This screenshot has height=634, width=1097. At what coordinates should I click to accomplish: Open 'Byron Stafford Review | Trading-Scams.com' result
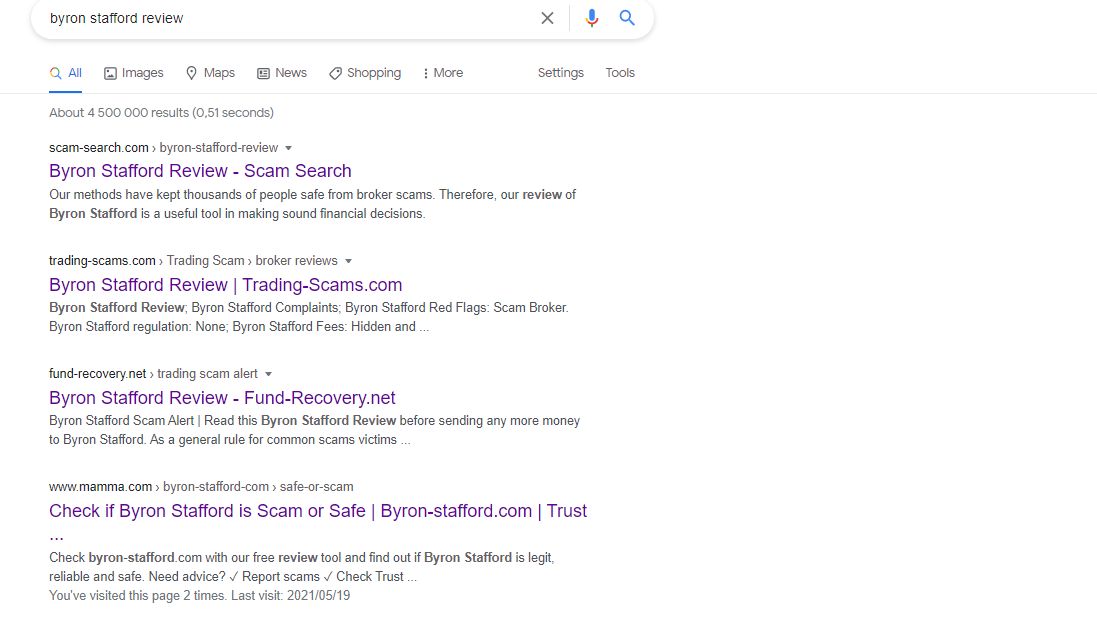coord(225,285)
